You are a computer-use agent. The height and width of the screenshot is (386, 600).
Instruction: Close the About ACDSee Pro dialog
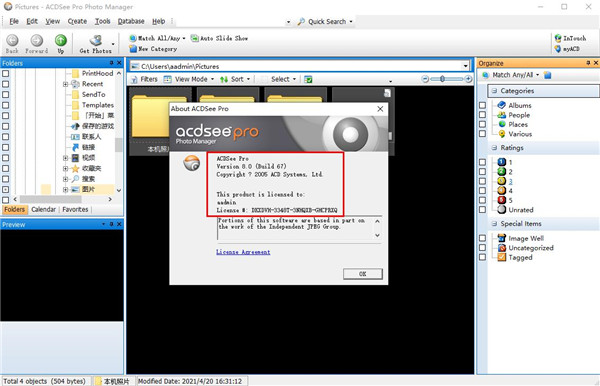point(380,109)
